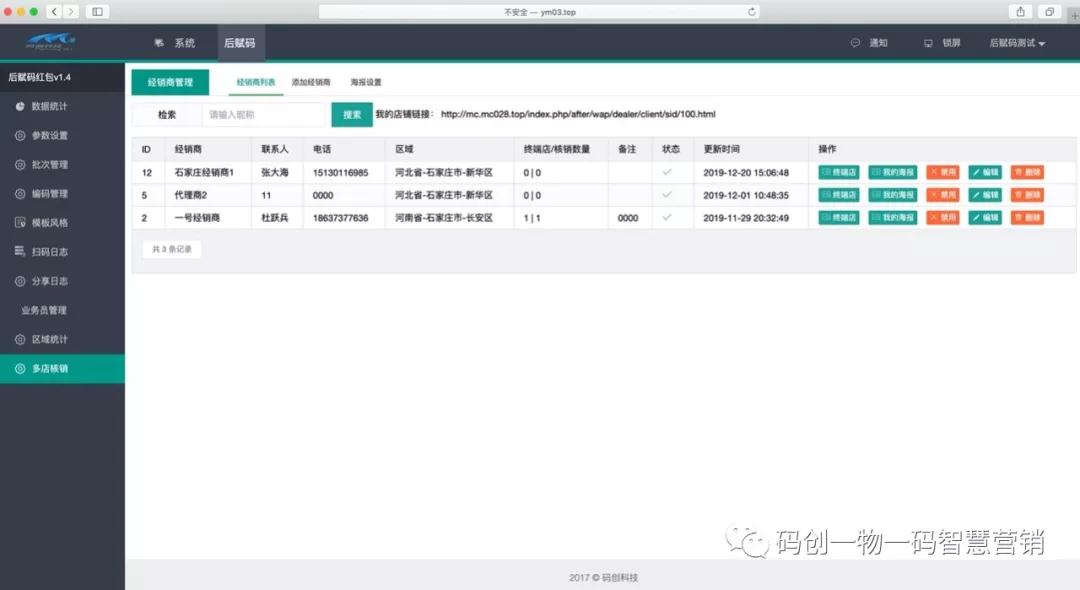Click 禁用 for 代理商2
Screen dimensions: 1080x590
[x=943, y=195]
